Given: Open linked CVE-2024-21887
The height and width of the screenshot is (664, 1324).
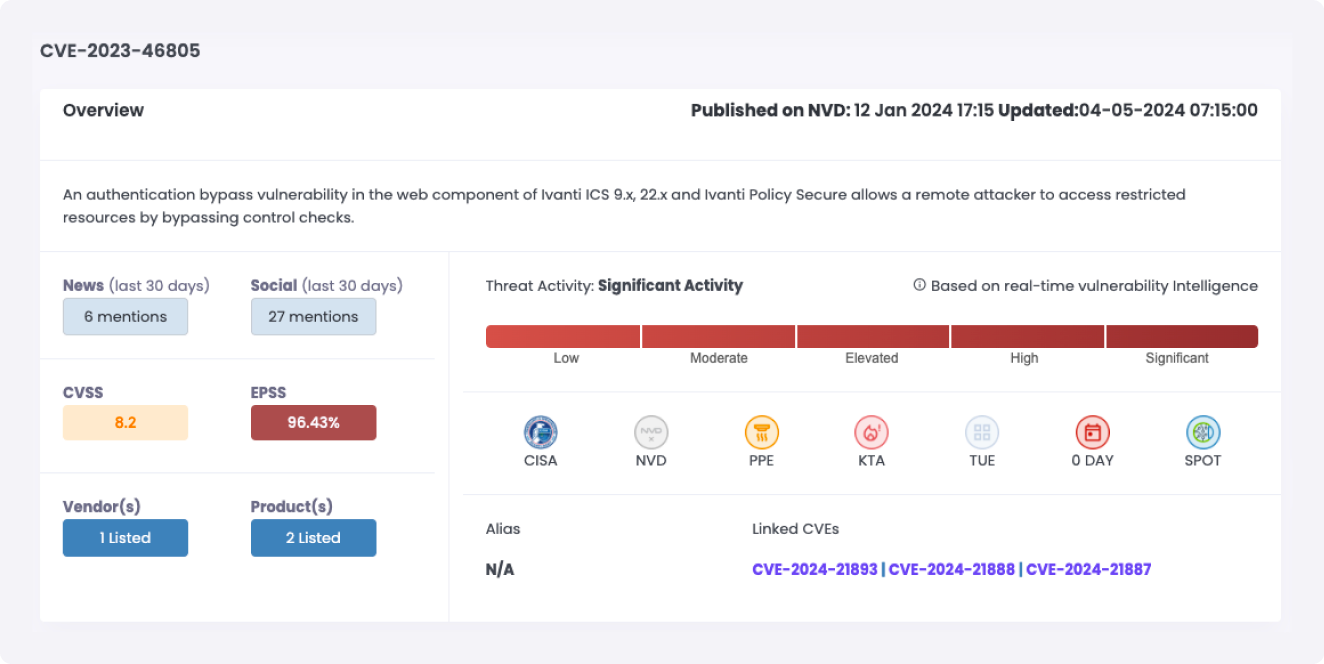Looking at the screenshot, I should 1087,569.
